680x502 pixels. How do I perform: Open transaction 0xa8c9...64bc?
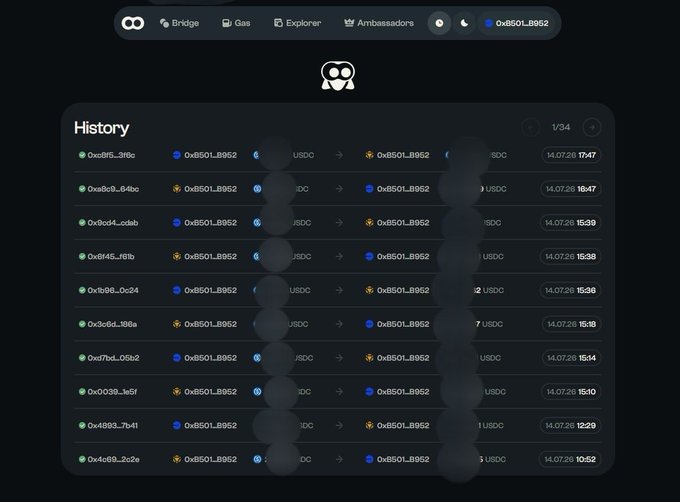[x=113, y=189]
